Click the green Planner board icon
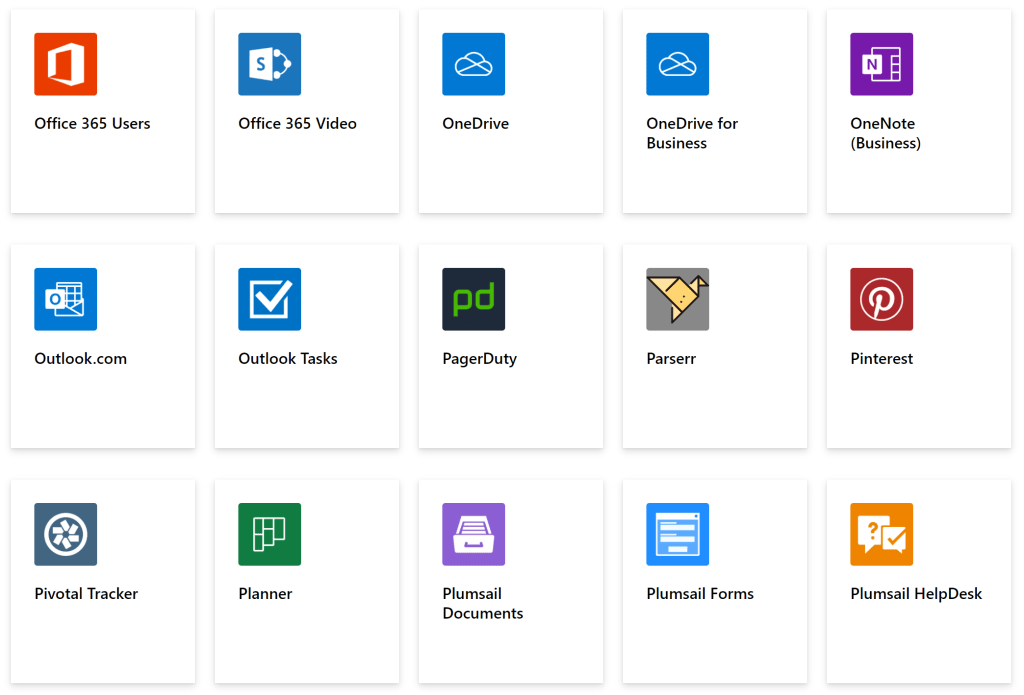 (x=269, y=534)
